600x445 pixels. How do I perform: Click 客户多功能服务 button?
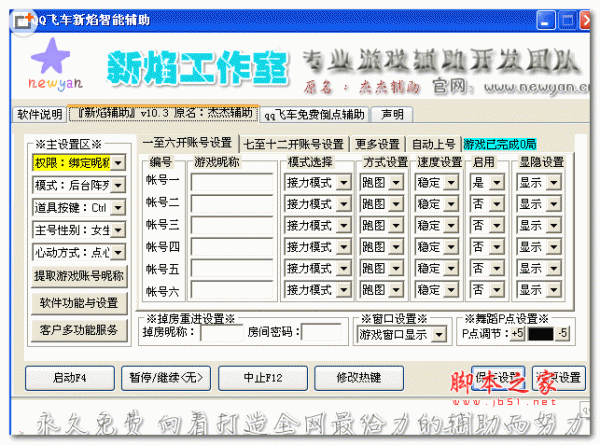79,330
